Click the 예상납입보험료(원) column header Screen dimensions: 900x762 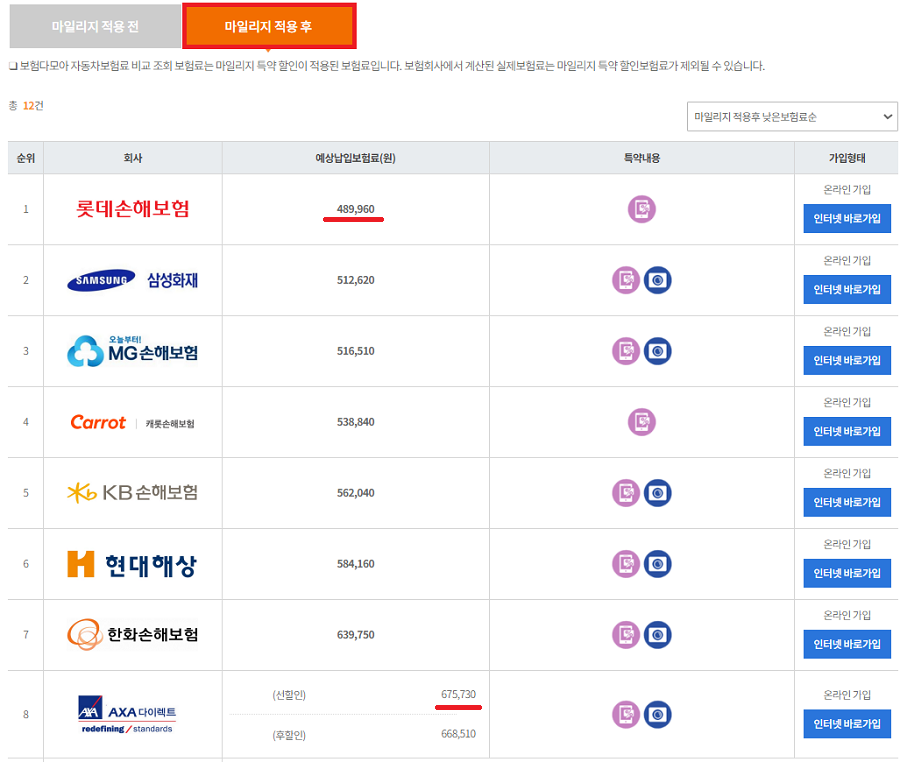click(356, 158)
